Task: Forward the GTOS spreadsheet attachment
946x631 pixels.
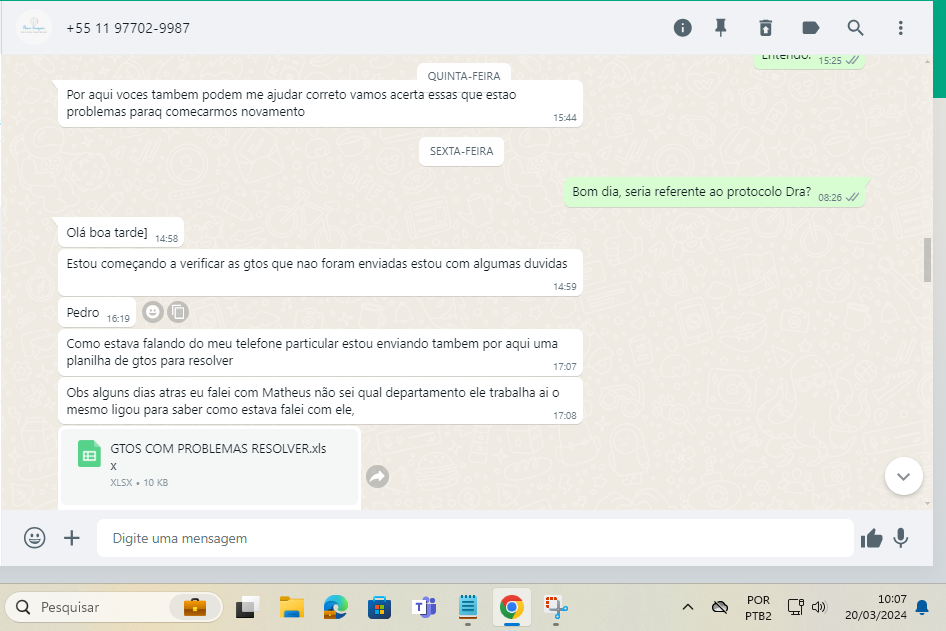Action: pos(377,477)
